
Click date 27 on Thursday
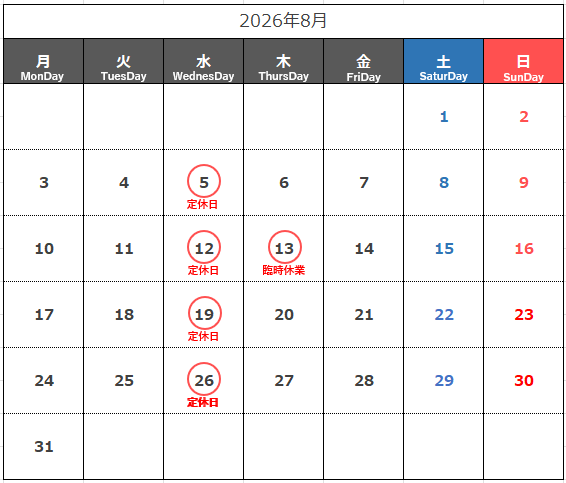coord(284,381)
